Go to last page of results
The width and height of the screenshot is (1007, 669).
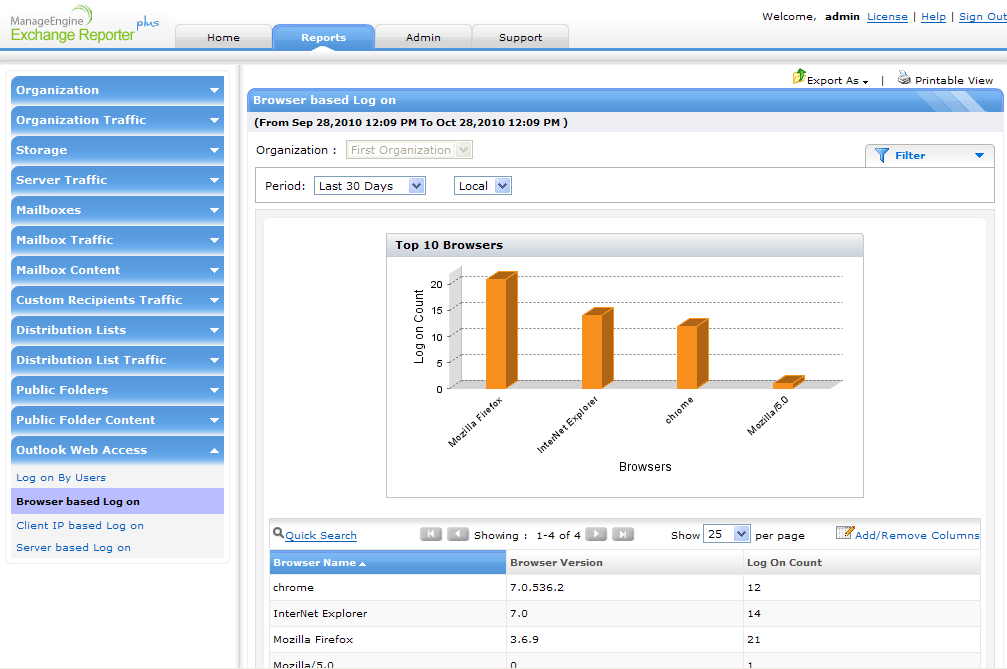622,535
